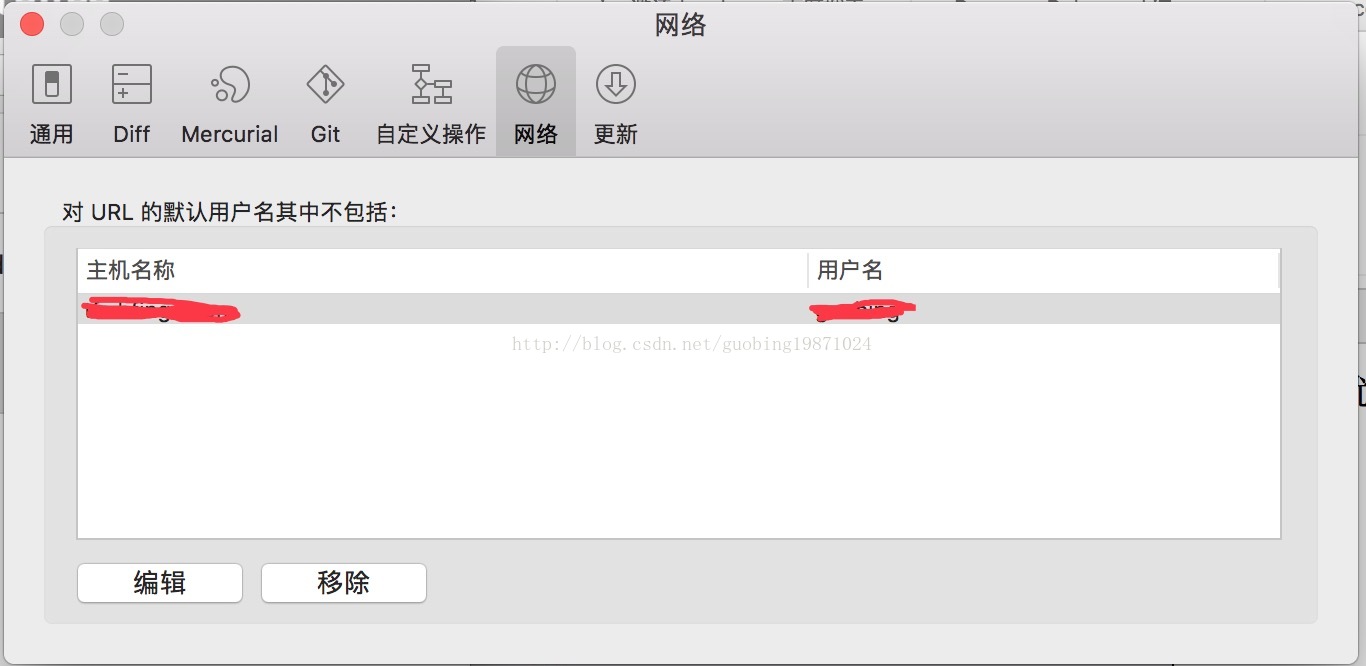The width and height of the screenshot is (1366, 666).
Task: Click the gray zoom window button
Action: tap(112, 23)
